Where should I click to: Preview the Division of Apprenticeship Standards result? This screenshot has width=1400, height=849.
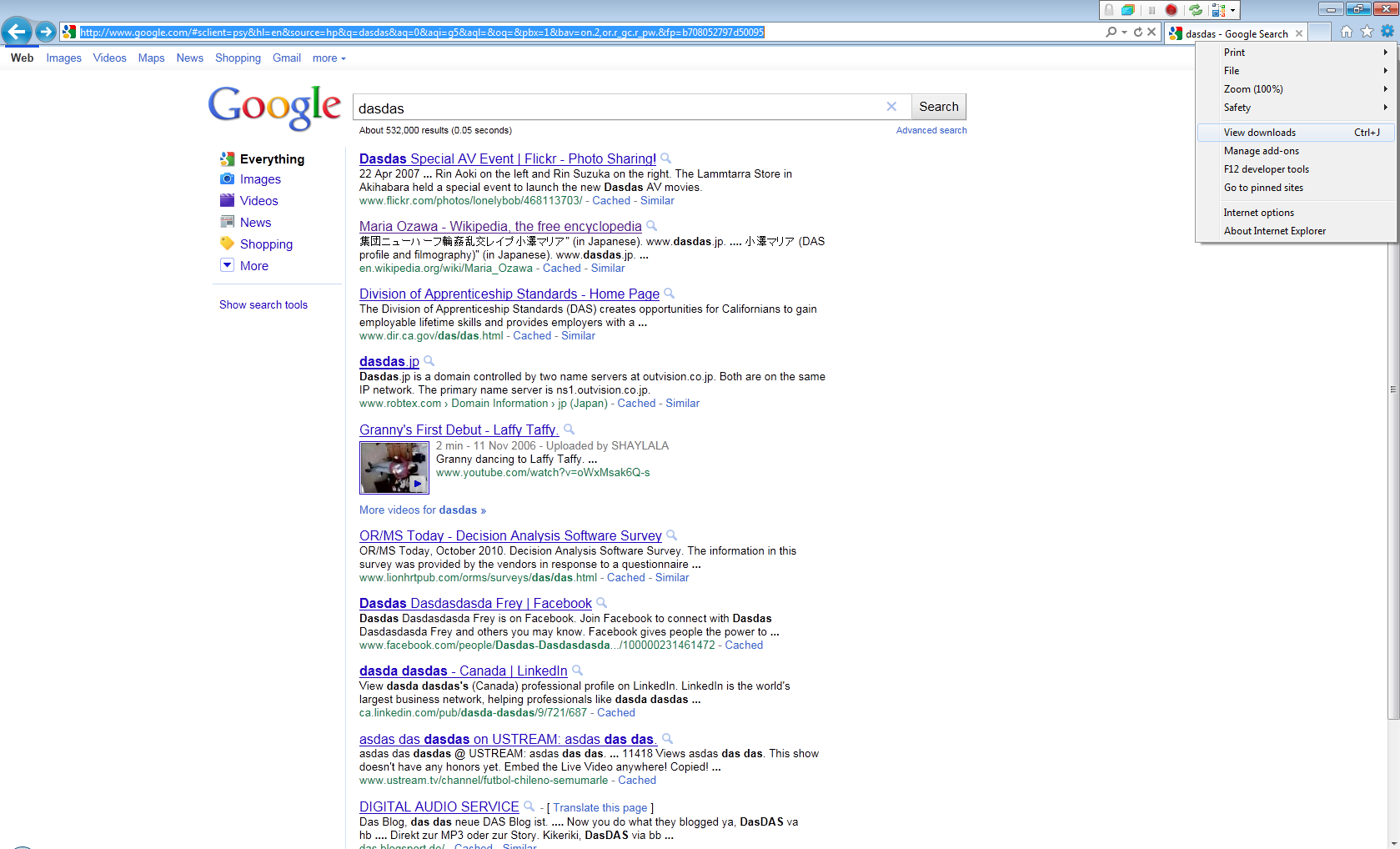tap(670, 294)
